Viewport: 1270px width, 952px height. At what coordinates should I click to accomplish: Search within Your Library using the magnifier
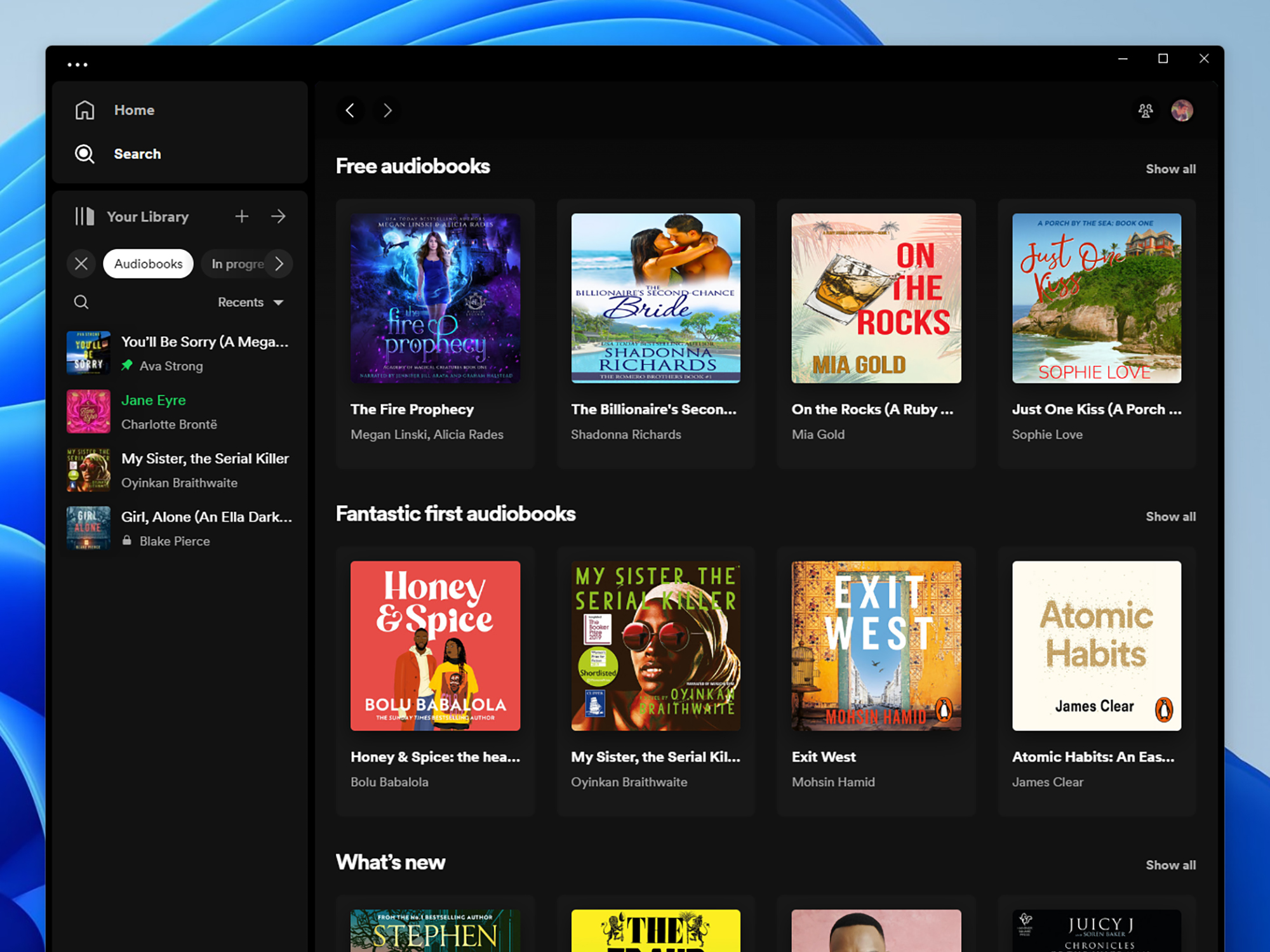coord(81,302)
